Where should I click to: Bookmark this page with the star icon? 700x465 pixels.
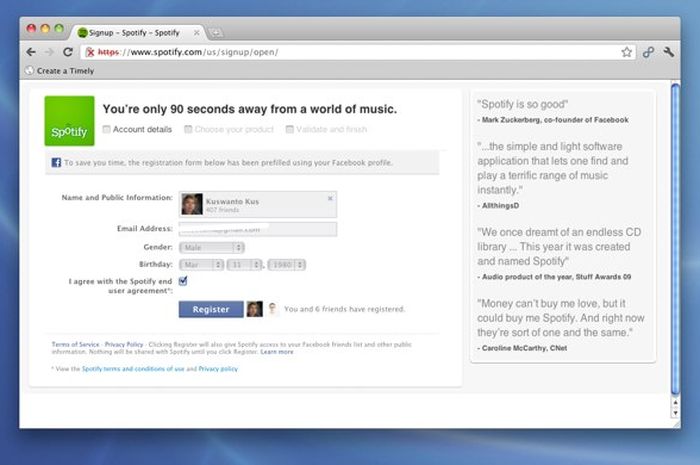pyautogui.click(x=626, y=52)
